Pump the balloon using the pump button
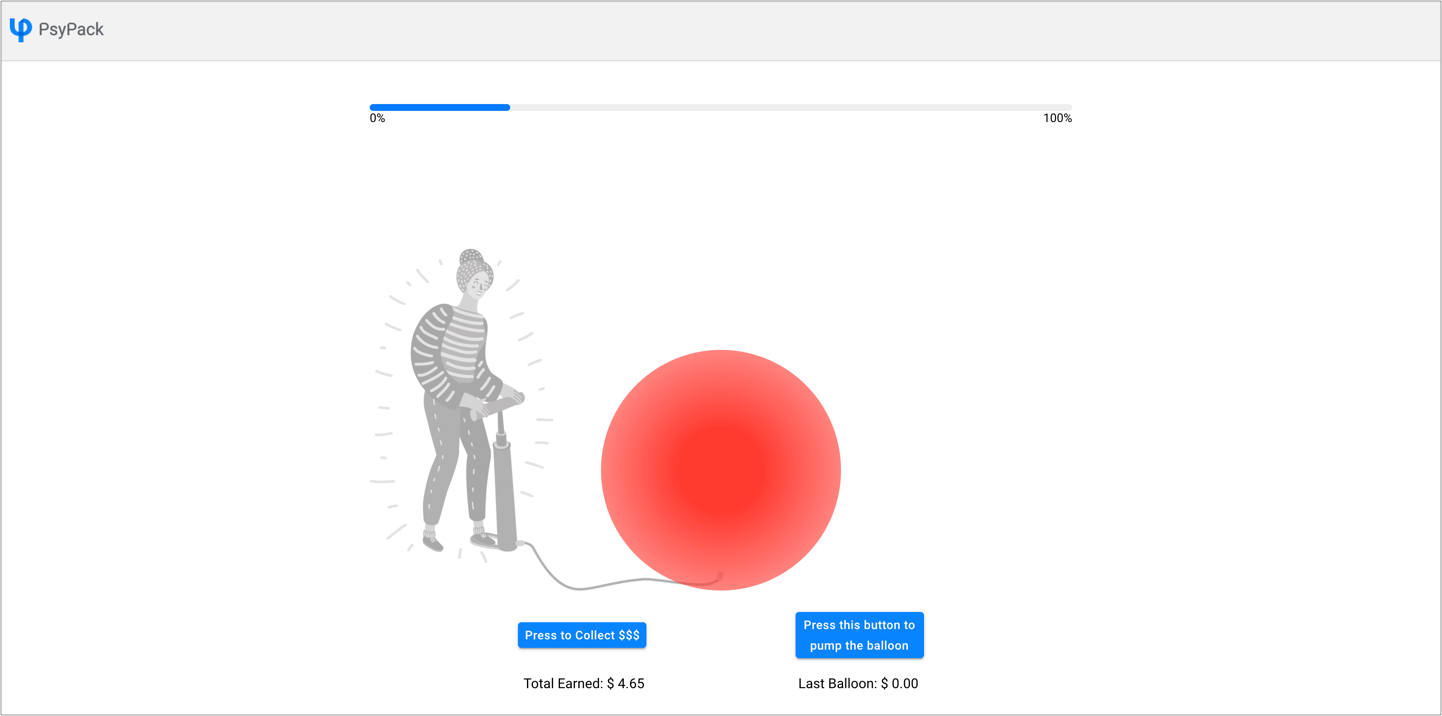The width and height of the screenshot is (1442, 716). [859, 634]
